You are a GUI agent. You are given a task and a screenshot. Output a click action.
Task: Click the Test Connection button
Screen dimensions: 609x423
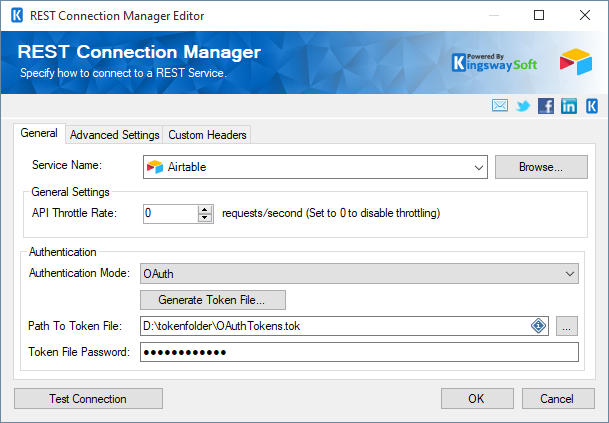point(88,399)
